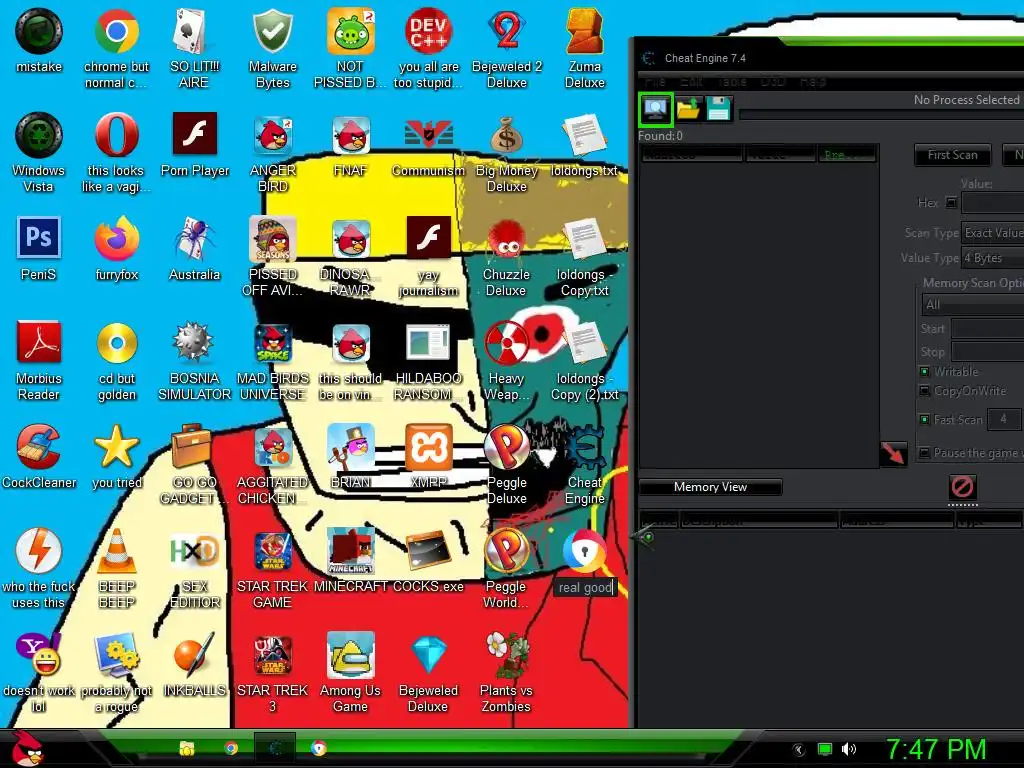This screenshot has height=768, width=1024.
Task: Open the Zuma Deluxe desktop icon
Action: click(584, 31)
